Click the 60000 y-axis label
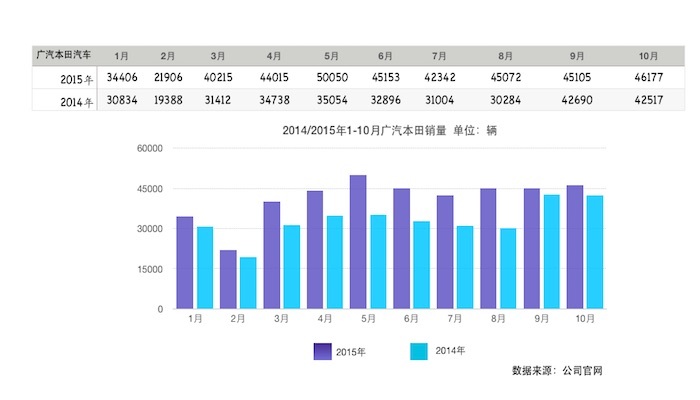This screenshot has width=700, height=400. tap(150, 149)
